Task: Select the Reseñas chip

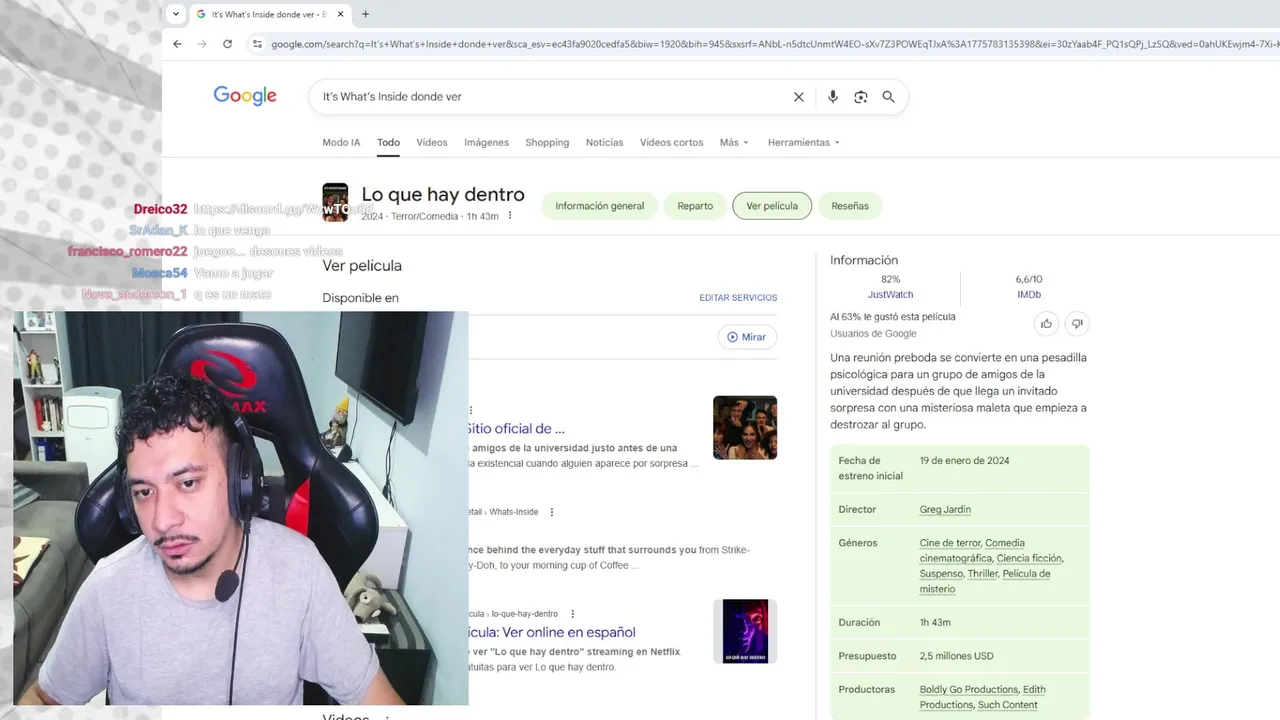Action: point(850,206)
